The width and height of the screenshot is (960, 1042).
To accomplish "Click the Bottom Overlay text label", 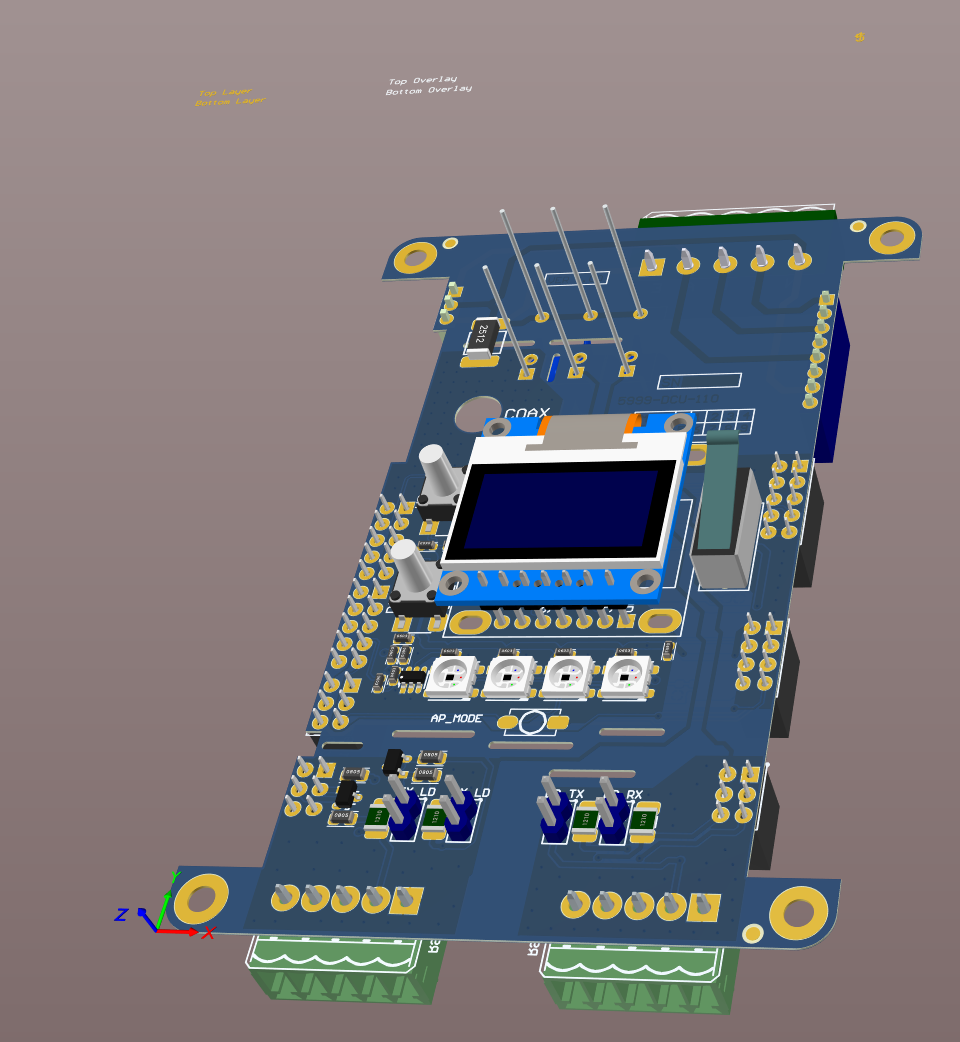I will (x=428, y=90).
